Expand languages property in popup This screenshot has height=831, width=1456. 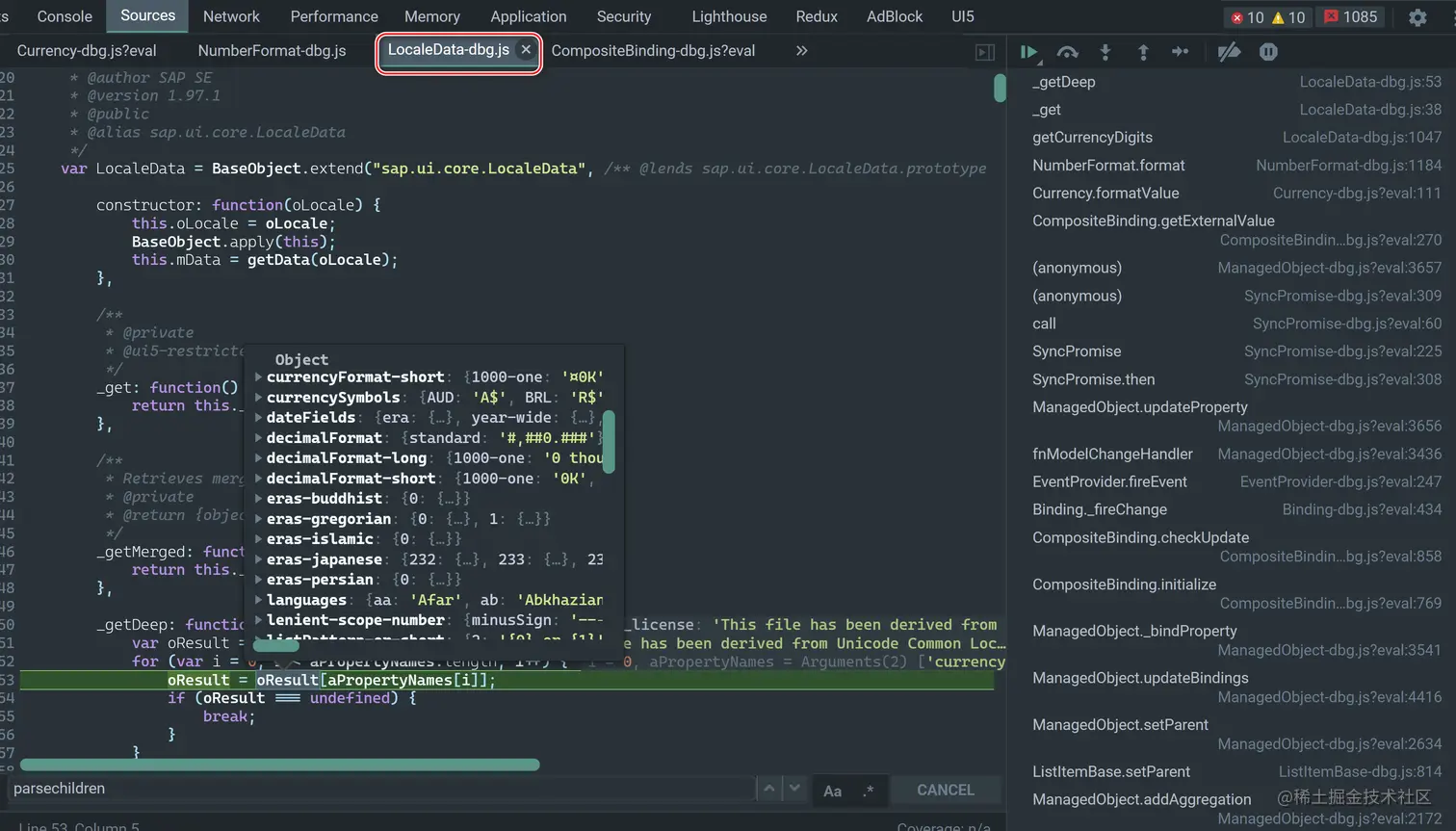click(x=258, y=600)
